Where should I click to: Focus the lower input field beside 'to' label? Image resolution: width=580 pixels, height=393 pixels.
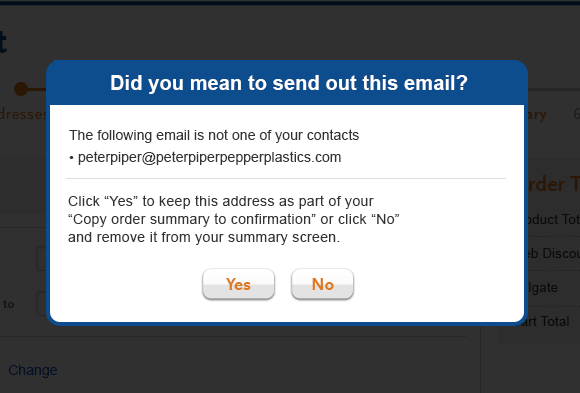tap(41, 303)
